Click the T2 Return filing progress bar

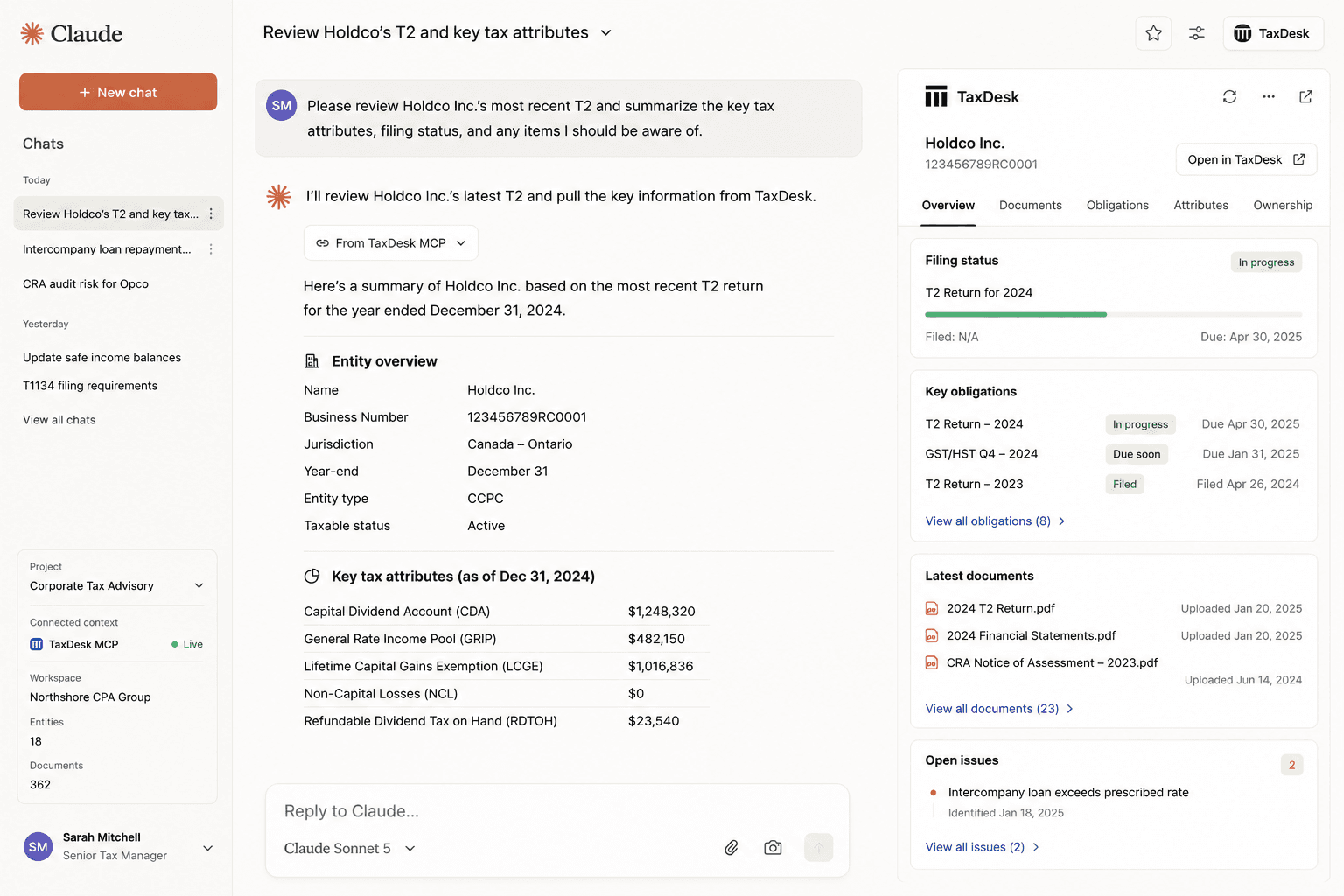coord(1113,314)
